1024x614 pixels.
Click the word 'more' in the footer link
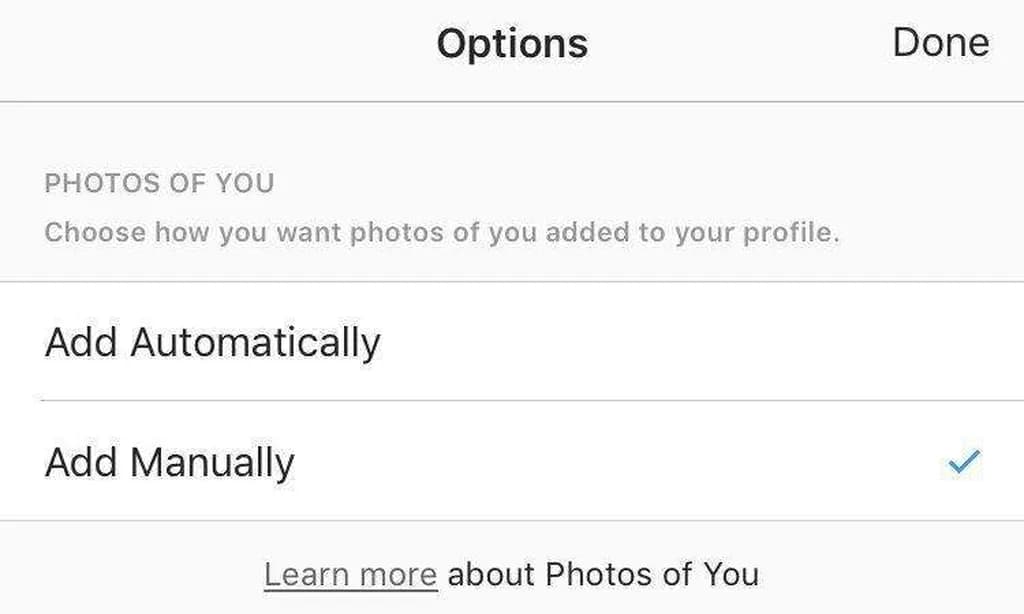click(x=397, y=575)
